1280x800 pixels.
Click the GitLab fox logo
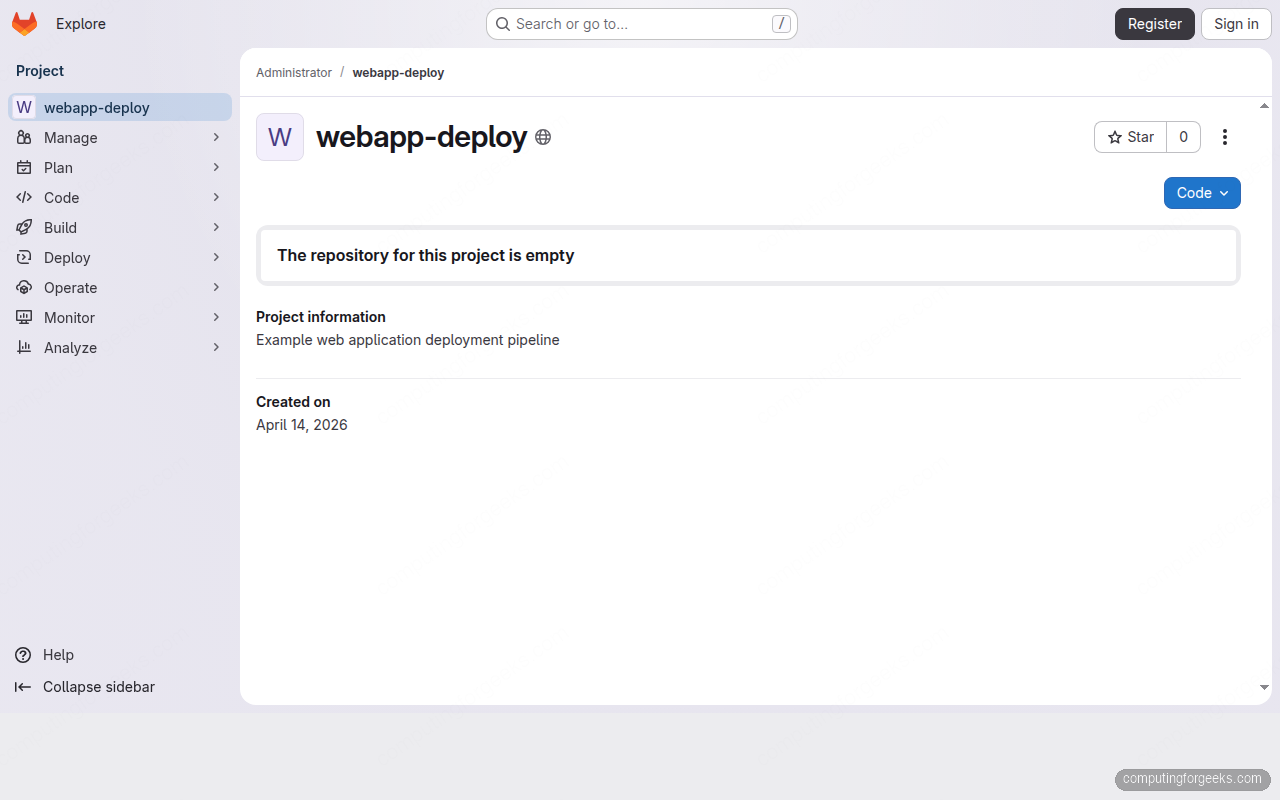pyautogui.click(x=24, y=23)
